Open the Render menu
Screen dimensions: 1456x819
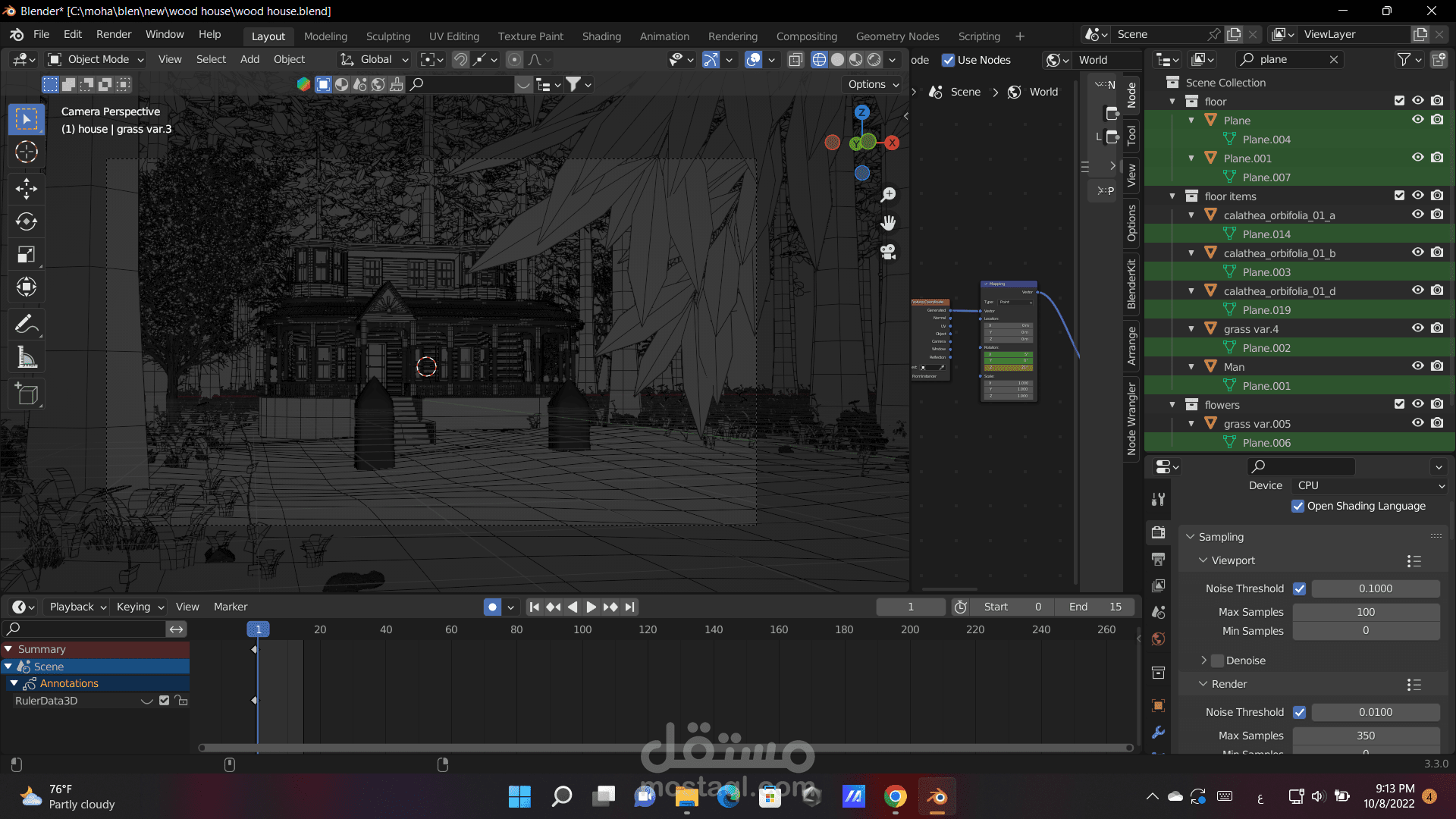click(x=114, y=34)
